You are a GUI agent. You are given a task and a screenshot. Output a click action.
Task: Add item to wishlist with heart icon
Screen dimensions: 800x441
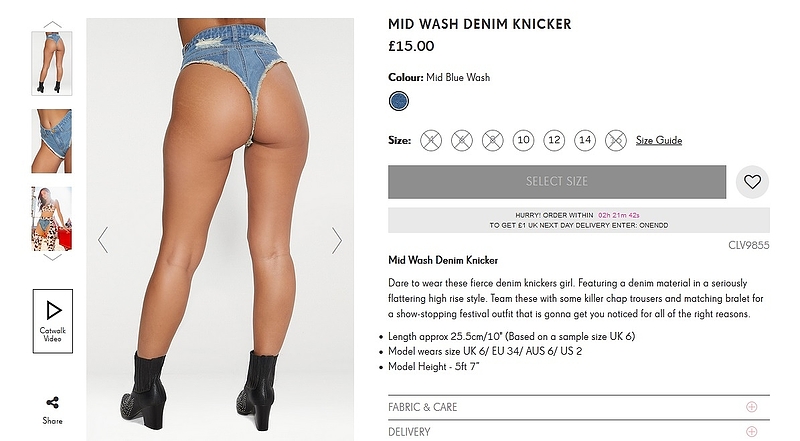pyautogui.click(x=752, y=182)
